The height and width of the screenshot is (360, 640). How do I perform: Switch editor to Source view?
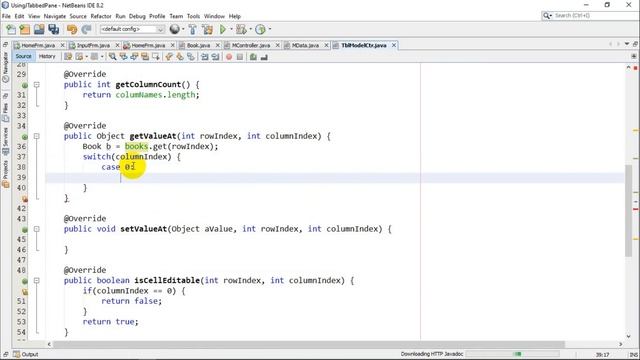(x=23, y=56)
